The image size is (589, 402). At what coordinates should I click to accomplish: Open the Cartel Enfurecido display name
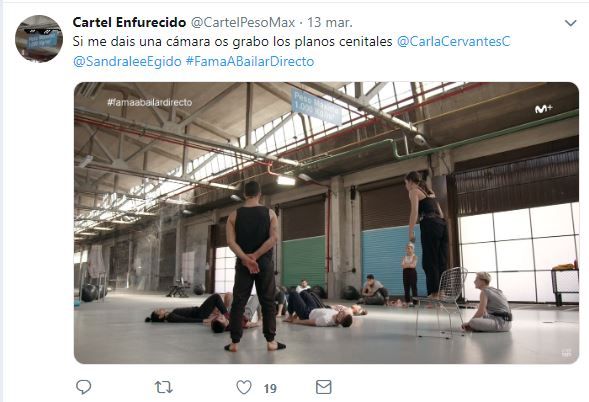tap(129, 23)
